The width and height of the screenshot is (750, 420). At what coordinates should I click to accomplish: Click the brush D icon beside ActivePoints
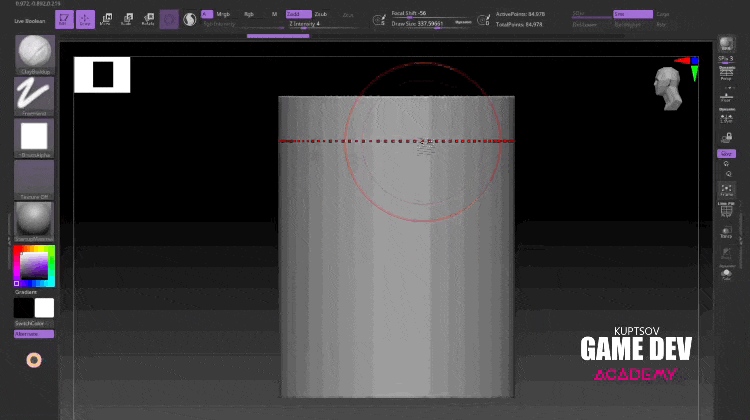click(x=484, y=20)
